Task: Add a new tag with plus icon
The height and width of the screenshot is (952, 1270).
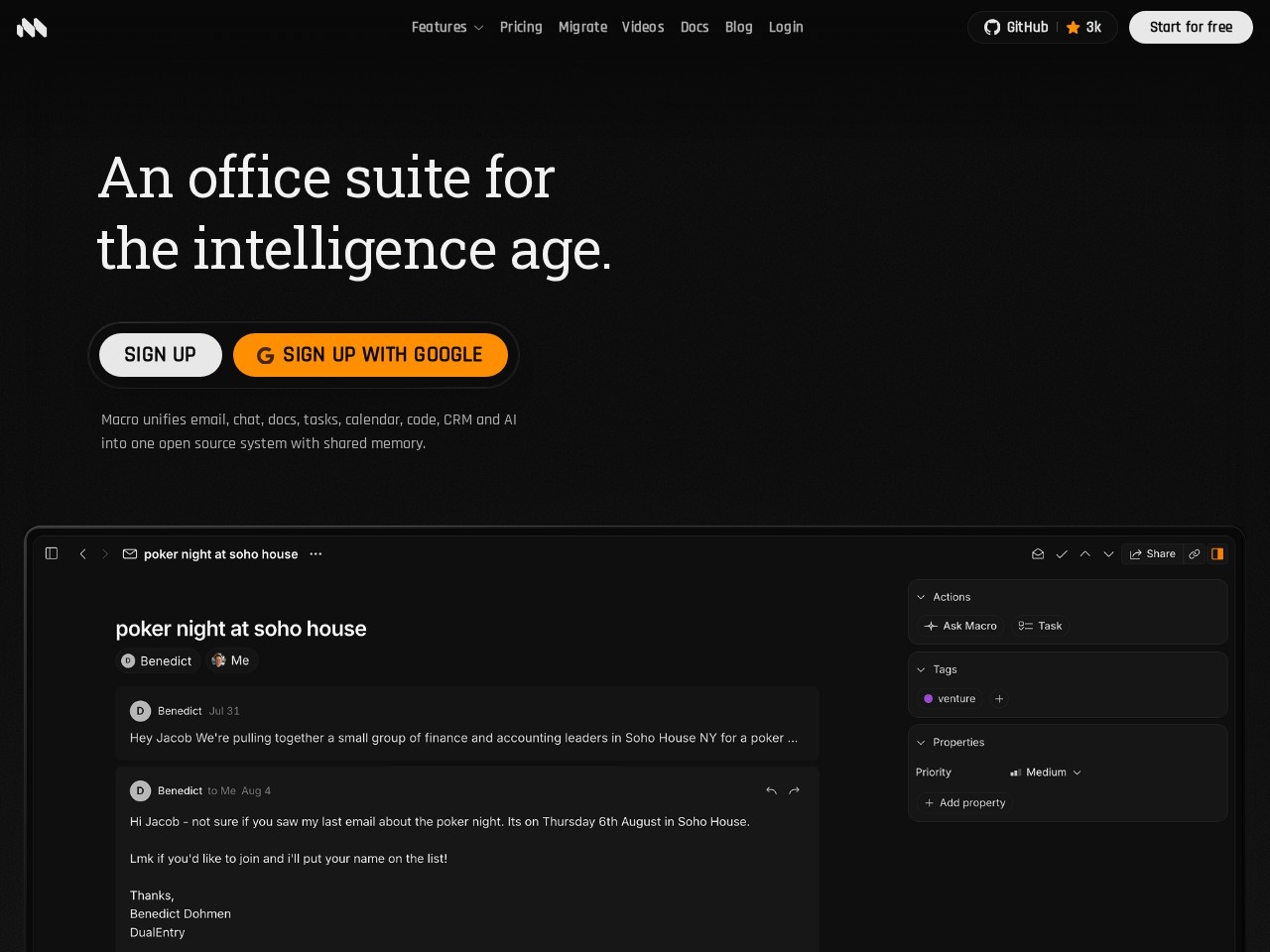Action: (x=999, y=699)
